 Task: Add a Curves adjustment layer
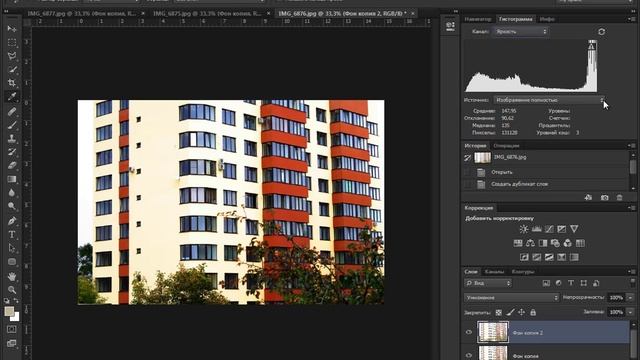(549, 229)
